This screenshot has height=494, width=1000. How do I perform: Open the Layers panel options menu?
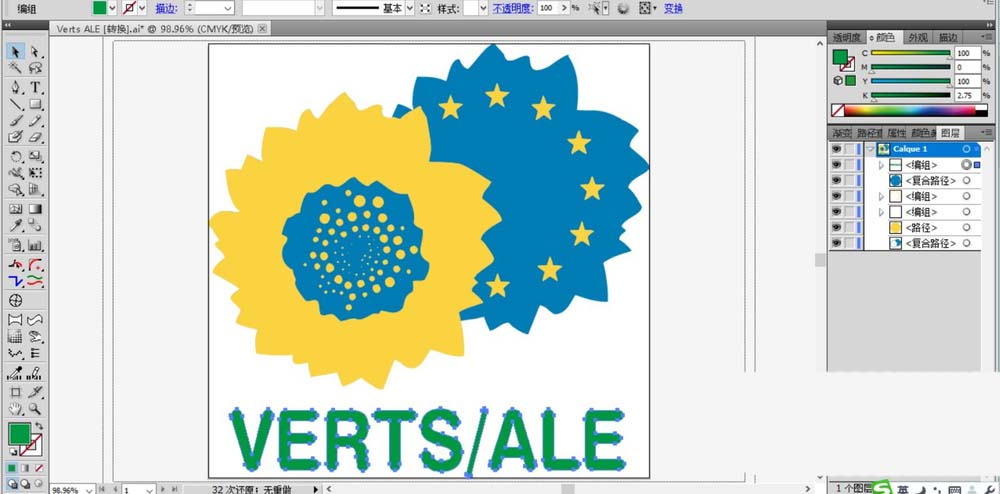point(987,133)
